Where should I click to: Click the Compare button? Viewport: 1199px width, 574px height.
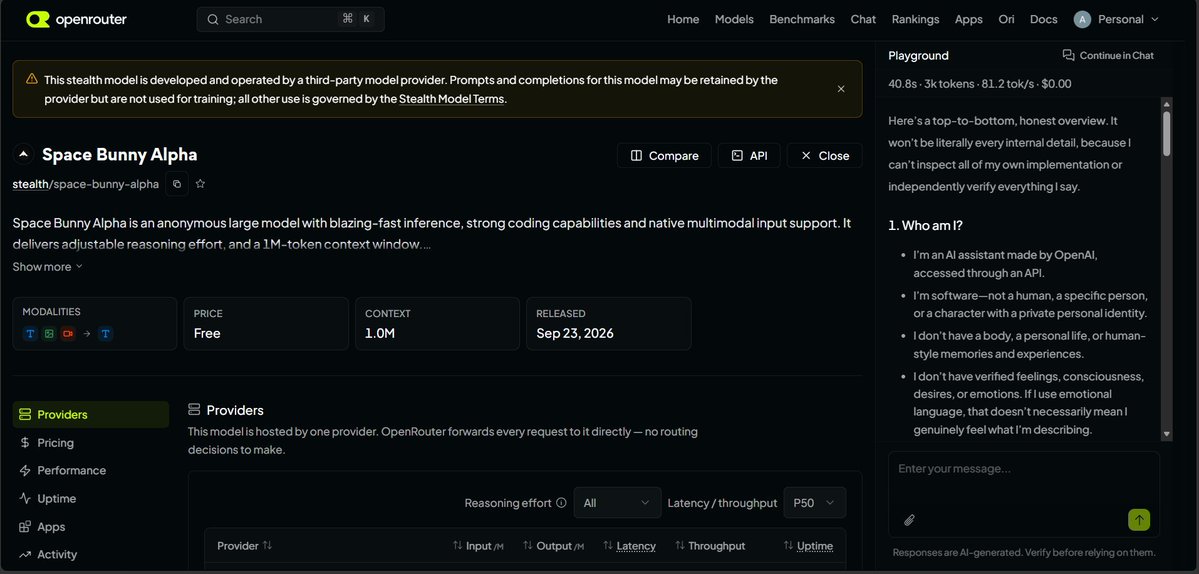point(664,155)
